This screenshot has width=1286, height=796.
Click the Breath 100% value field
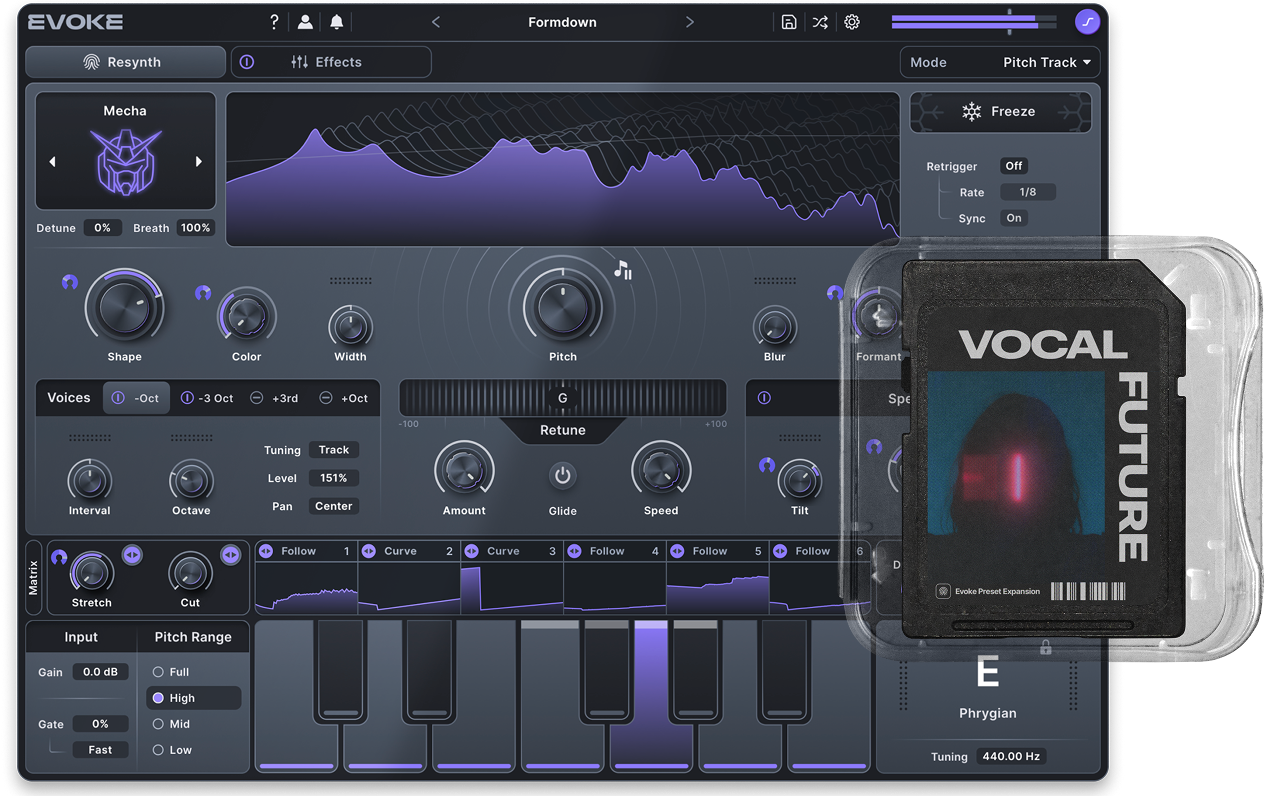click(x=196, y=228)
